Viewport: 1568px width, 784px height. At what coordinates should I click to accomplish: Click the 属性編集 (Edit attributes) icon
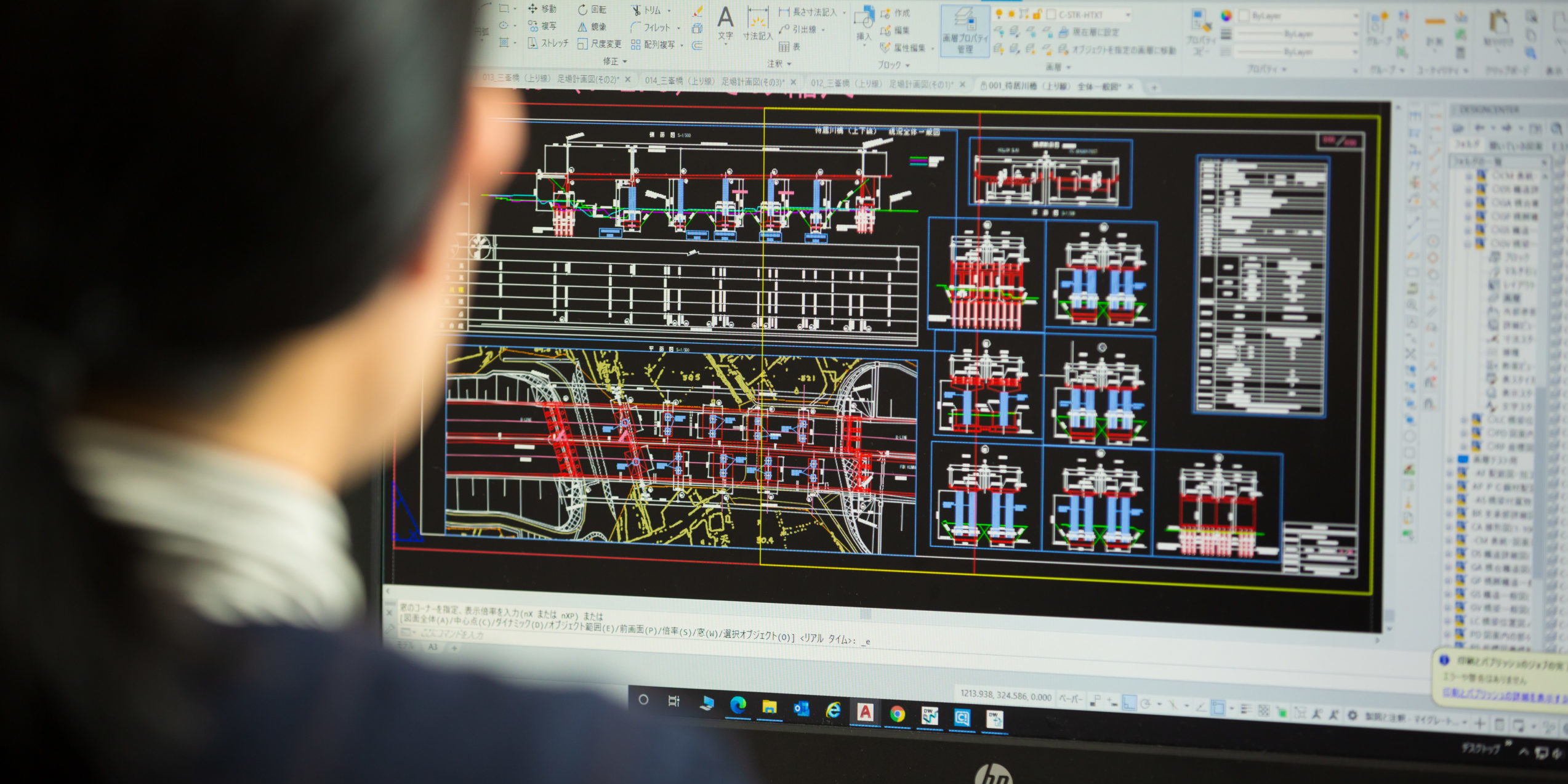pos(902,47)
